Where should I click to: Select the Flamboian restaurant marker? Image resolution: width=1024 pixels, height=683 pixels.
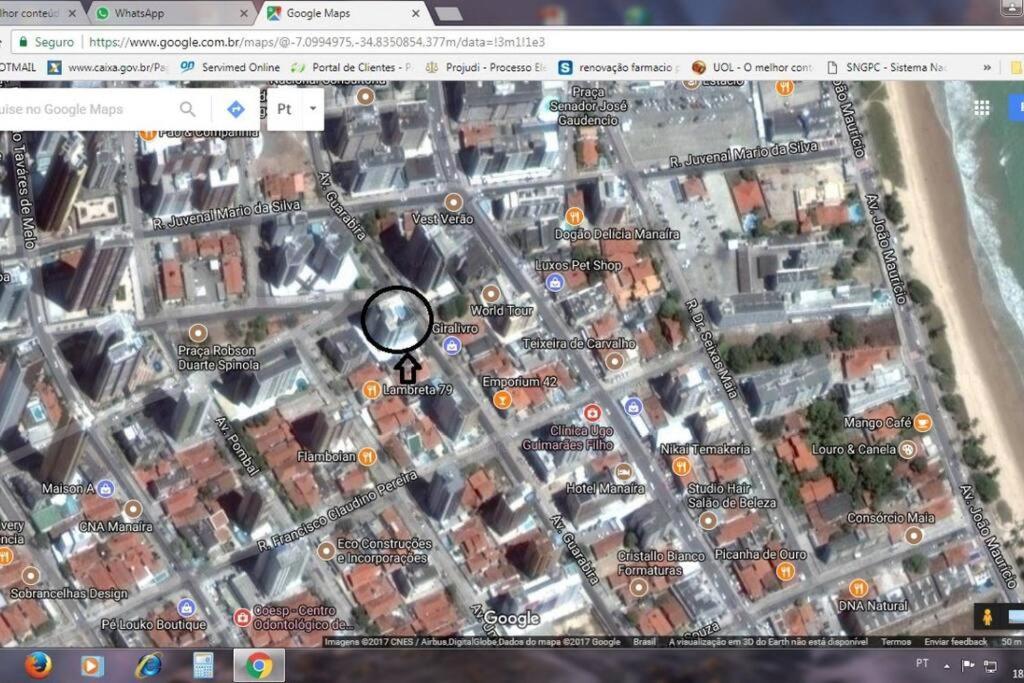coord(368,456)
